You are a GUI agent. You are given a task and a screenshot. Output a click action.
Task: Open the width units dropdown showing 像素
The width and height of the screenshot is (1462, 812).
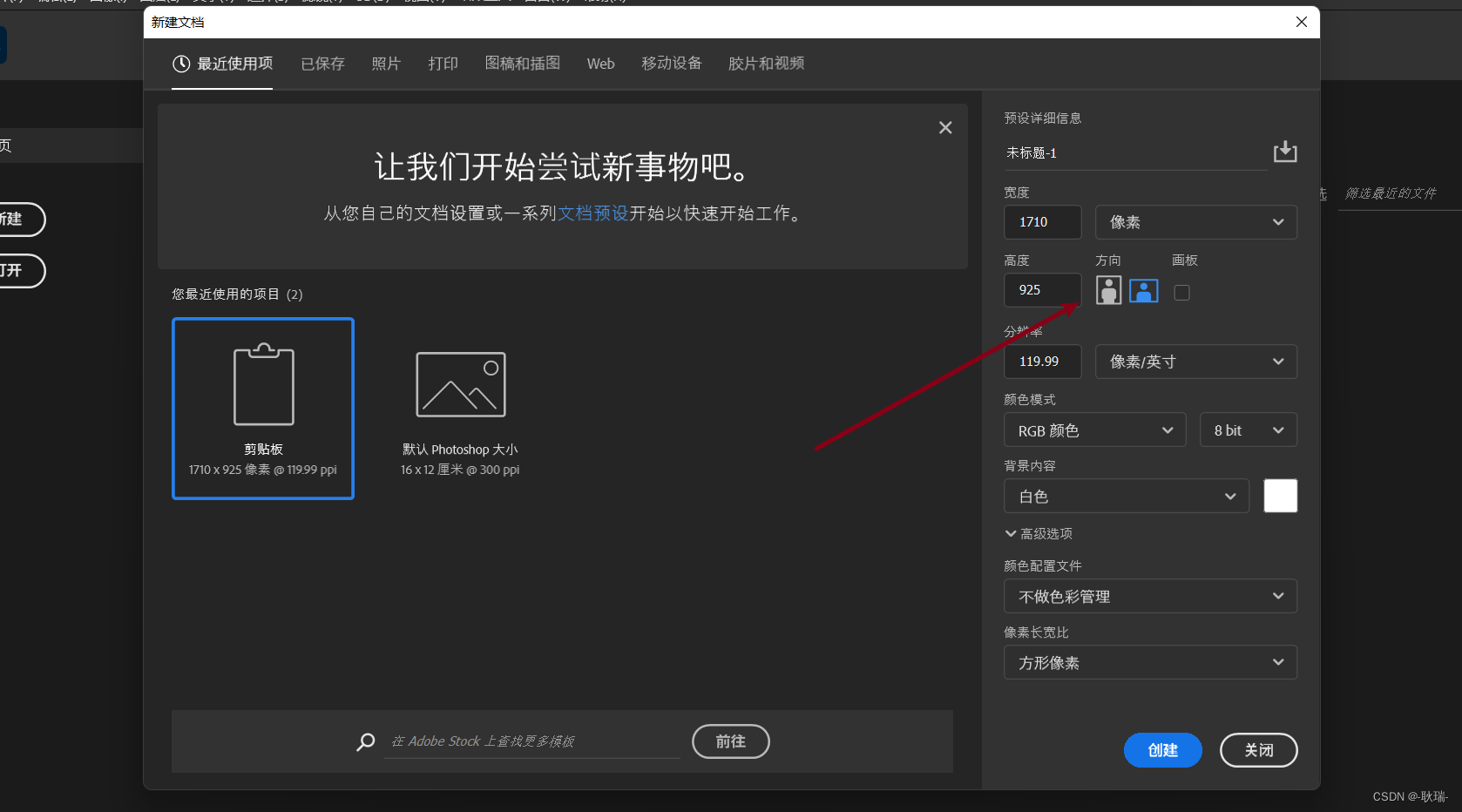click(1195, 222)
